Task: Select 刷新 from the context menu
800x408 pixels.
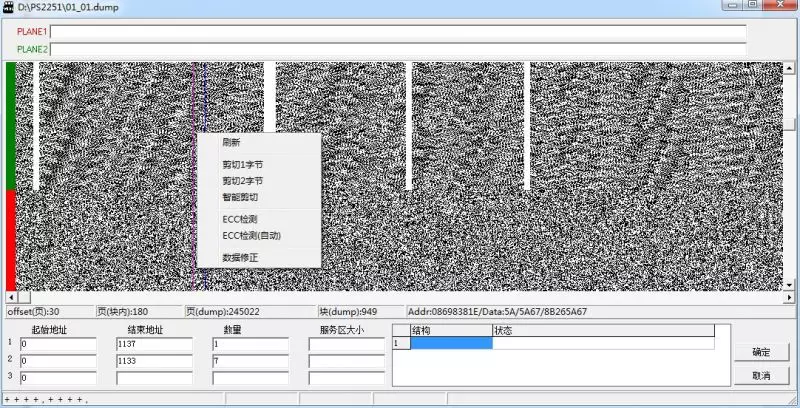Action: click(231, 143)
